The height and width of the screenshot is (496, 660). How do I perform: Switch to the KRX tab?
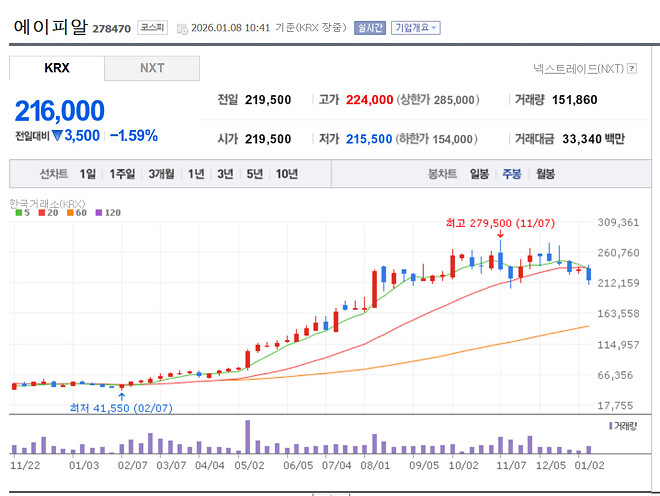click(x=57, y=68)
